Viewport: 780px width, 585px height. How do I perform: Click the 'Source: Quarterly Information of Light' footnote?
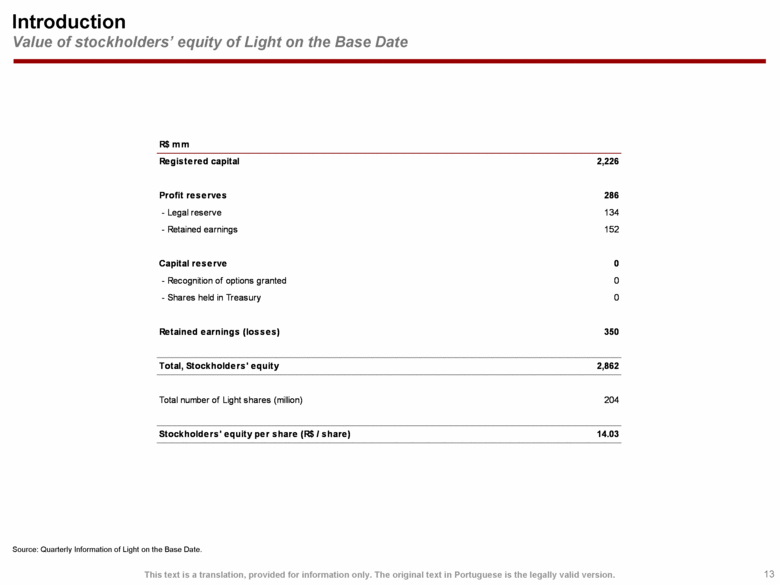(x=107, y=550)
